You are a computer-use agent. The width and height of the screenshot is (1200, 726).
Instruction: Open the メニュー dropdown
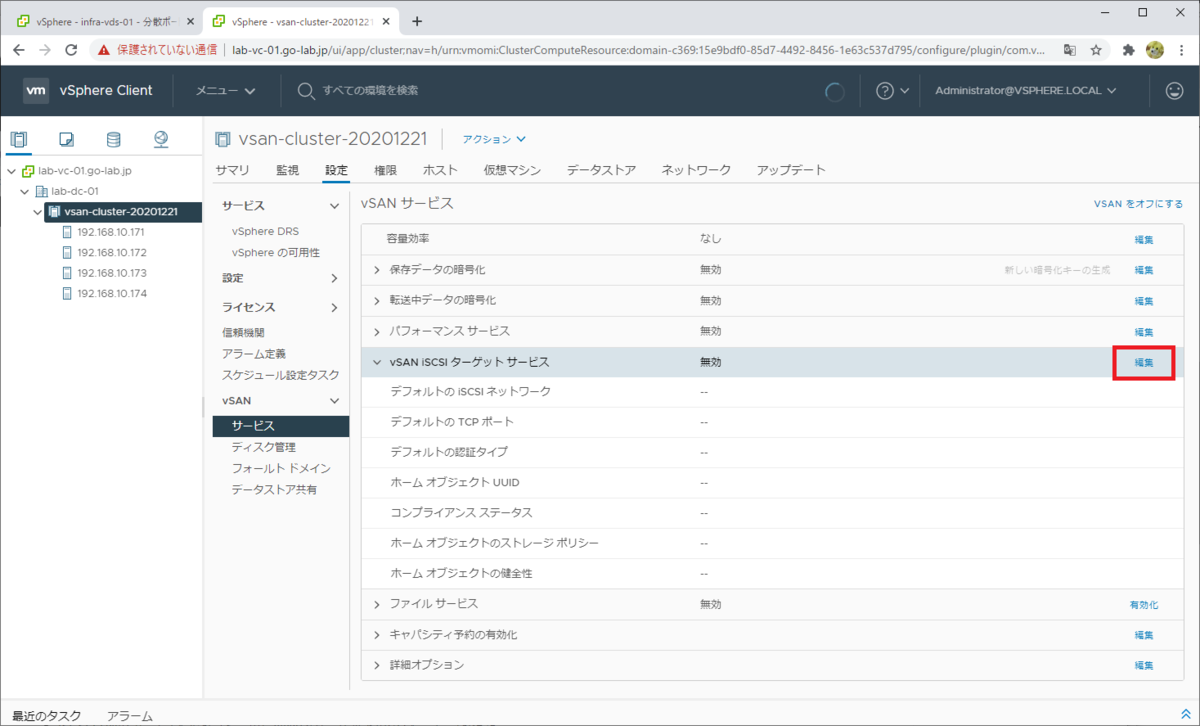coord(225,91)
